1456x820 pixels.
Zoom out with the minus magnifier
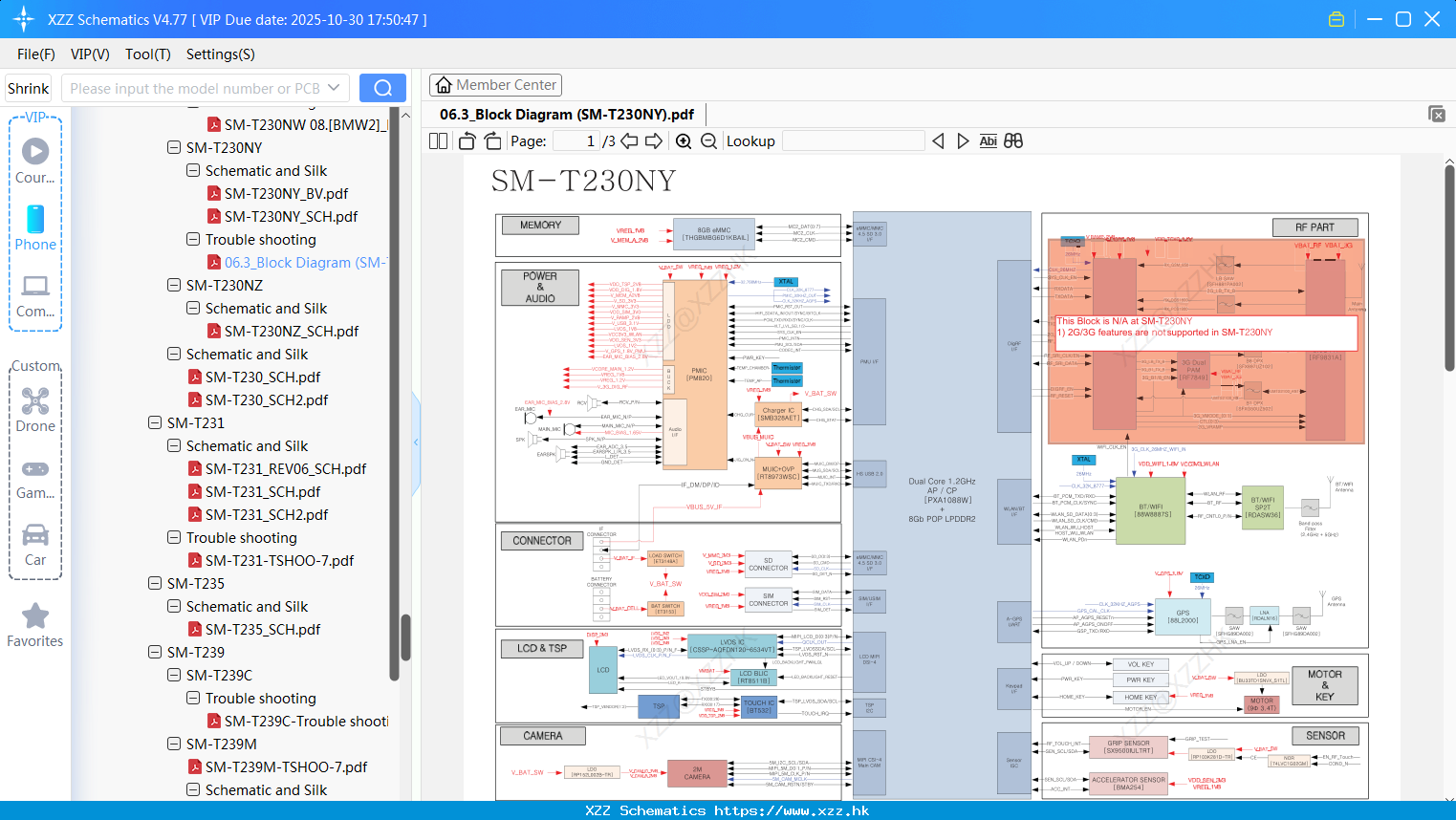click(x=708, y=141)
